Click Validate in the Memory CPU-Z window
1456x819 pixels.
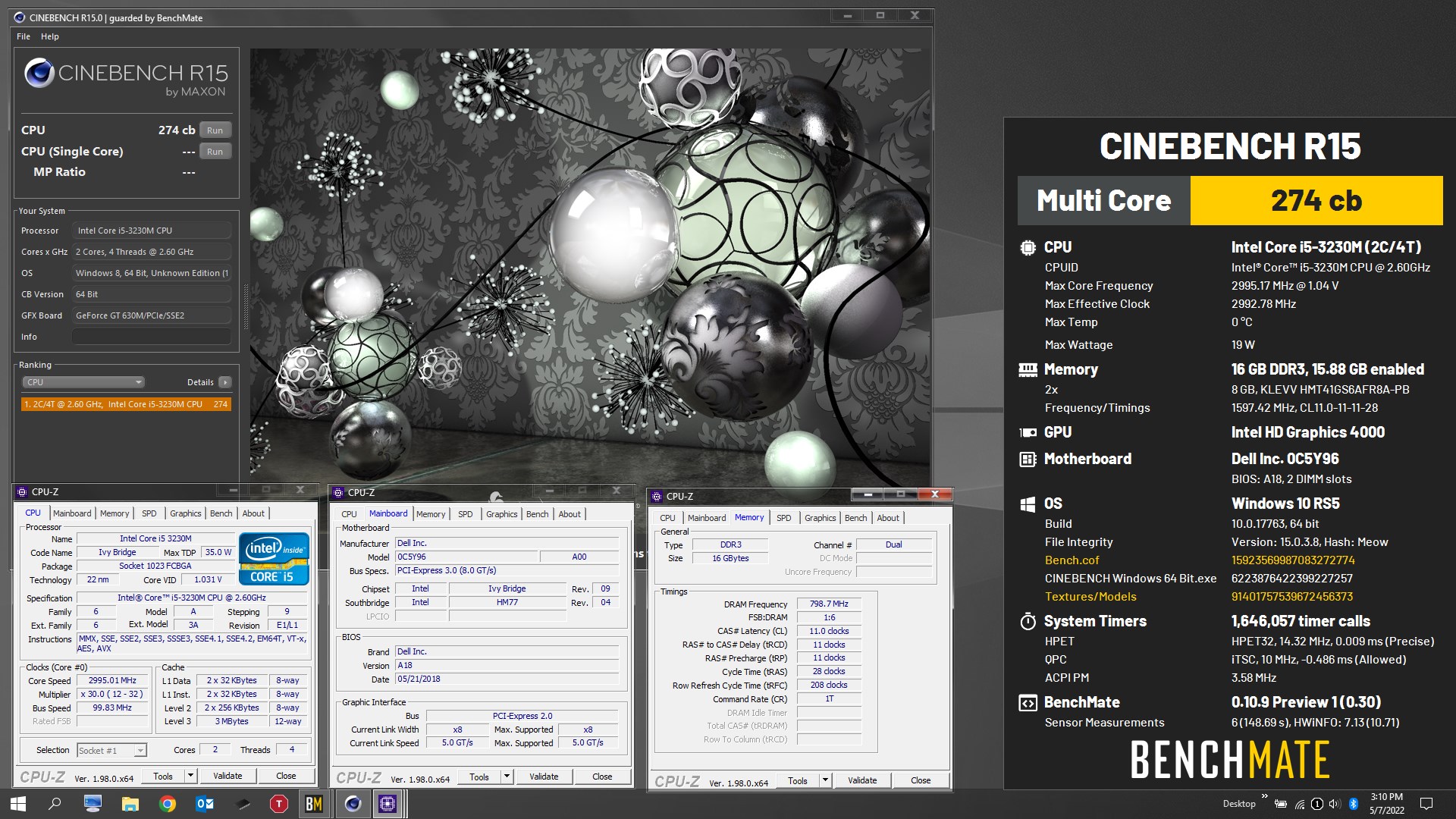pos(862,780)
